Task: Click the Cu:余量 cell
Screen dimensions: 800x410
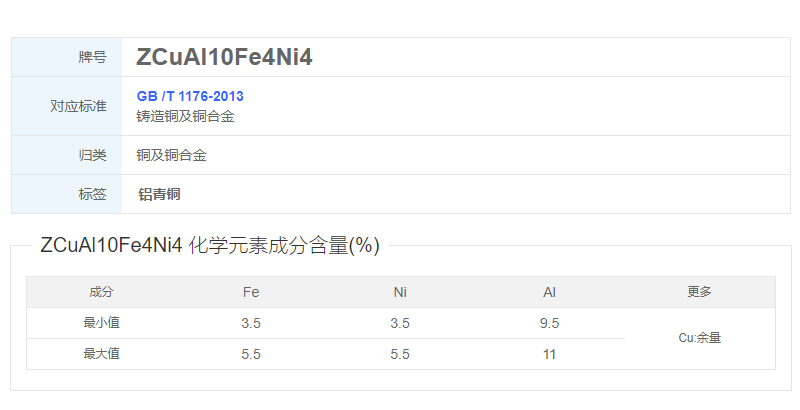Action: tap(699, 338)
